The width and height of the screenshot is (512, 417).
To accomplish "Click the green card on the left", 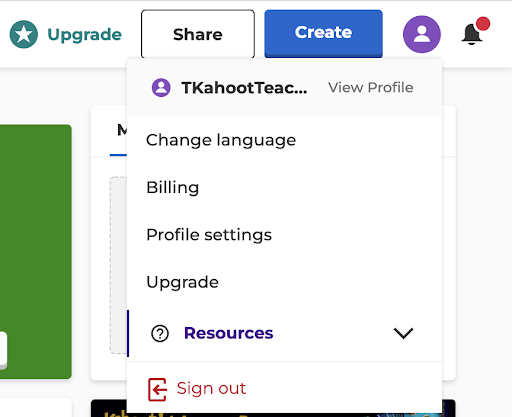I will coord(36,252).
